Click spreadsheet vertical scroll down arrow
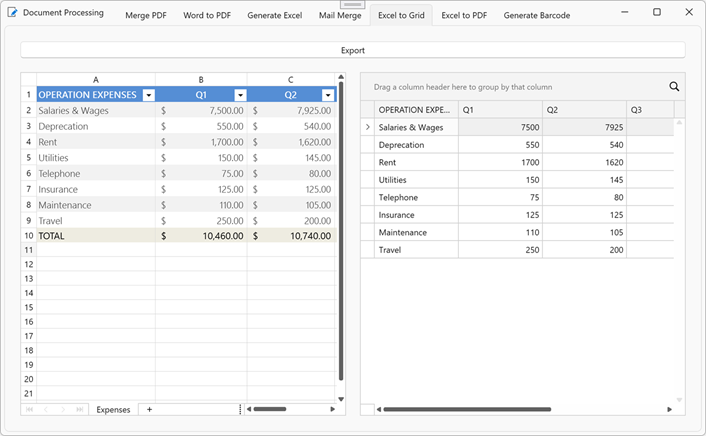The height and width of the screenshot is (436, 706). point(341,399)
